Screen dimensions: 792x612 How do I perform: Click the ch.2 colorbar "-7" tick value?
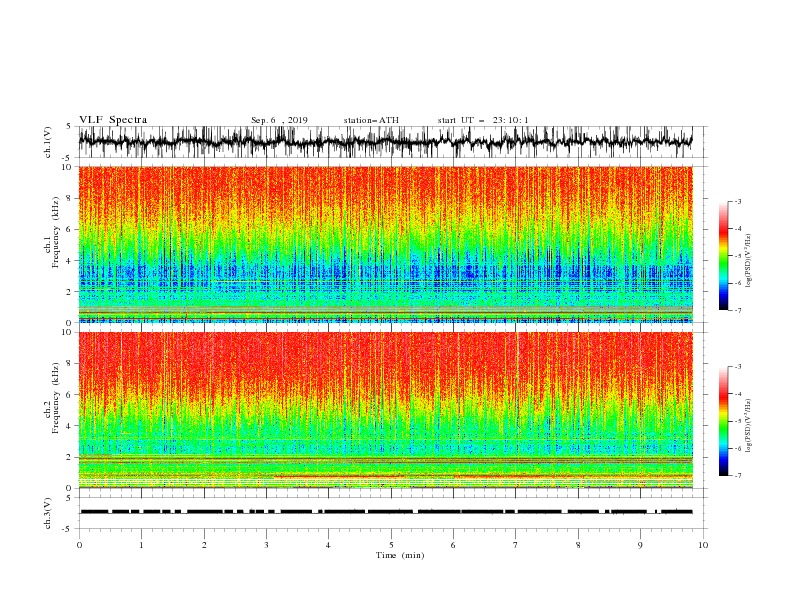[737, 476]
